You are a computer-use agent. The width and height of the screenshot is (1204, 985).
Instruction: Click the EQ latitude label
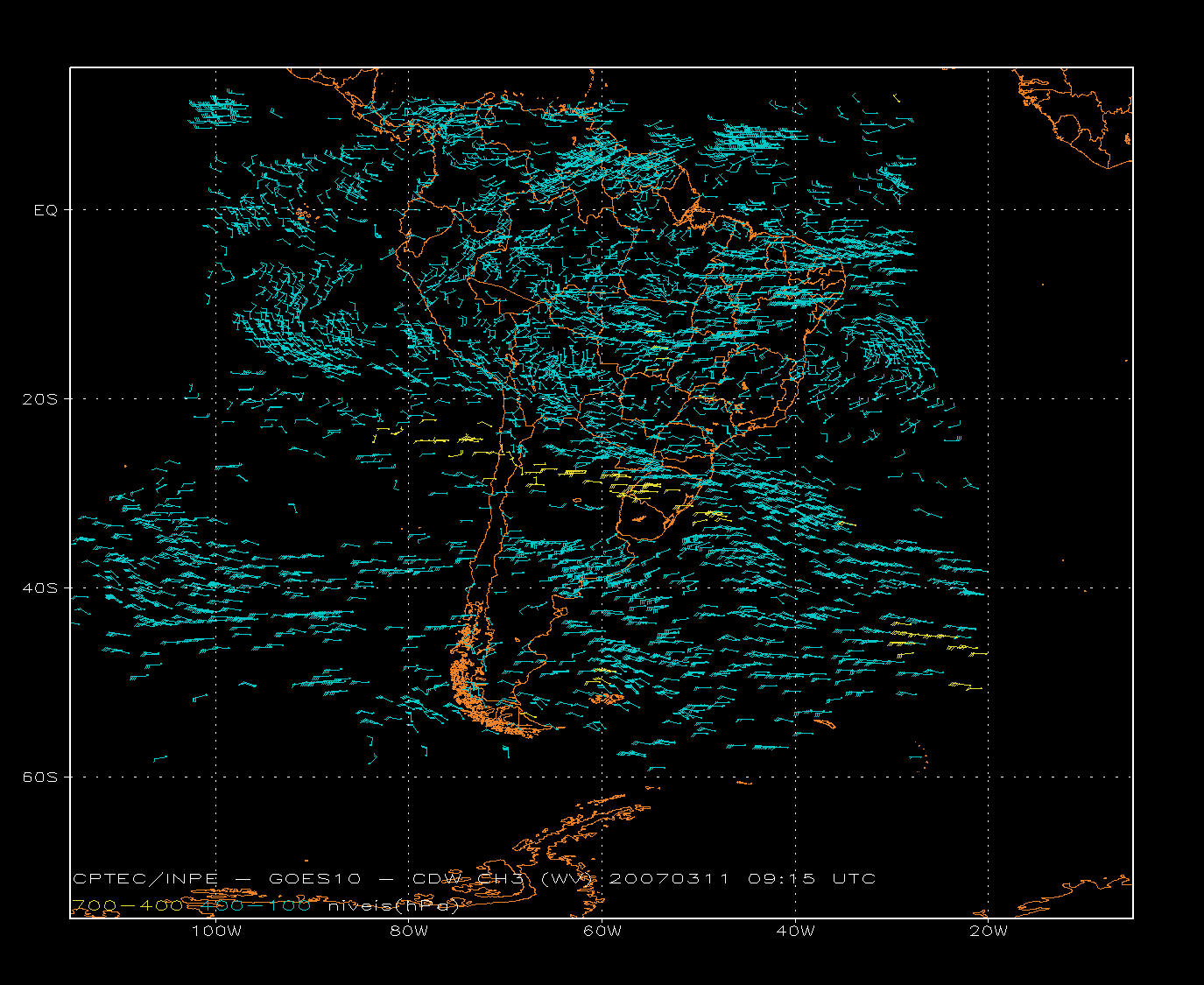pos(46,210)
